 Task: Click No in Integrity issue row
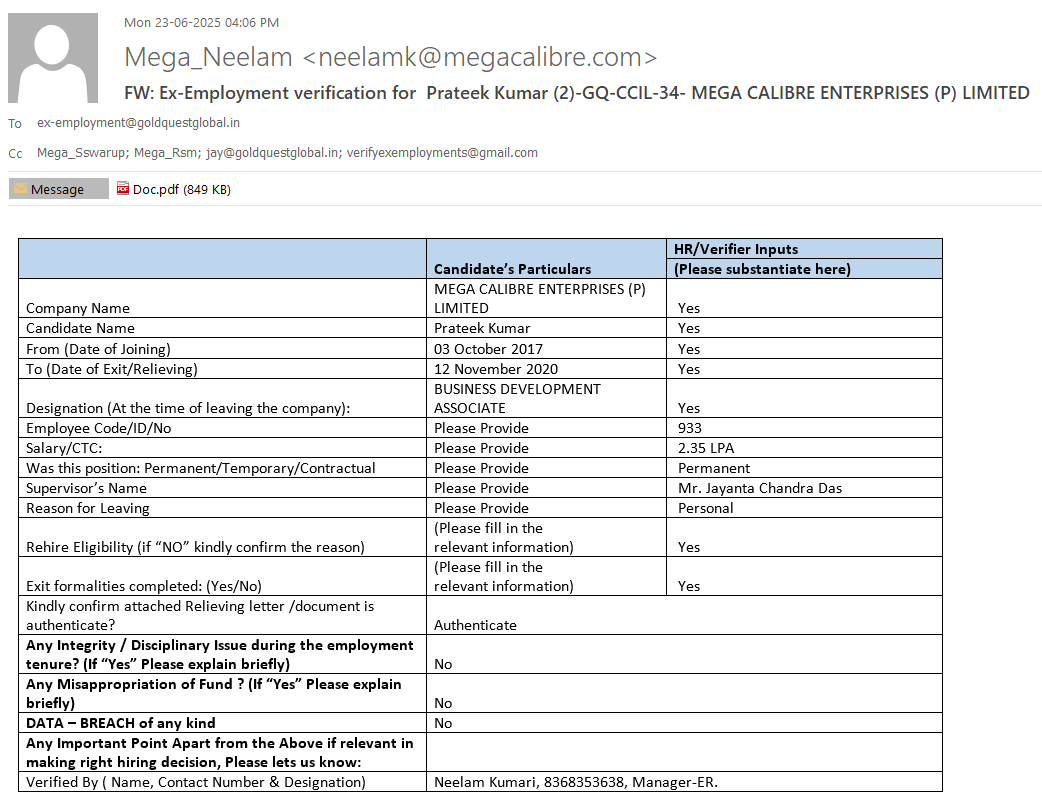click(x=443, y=664)
